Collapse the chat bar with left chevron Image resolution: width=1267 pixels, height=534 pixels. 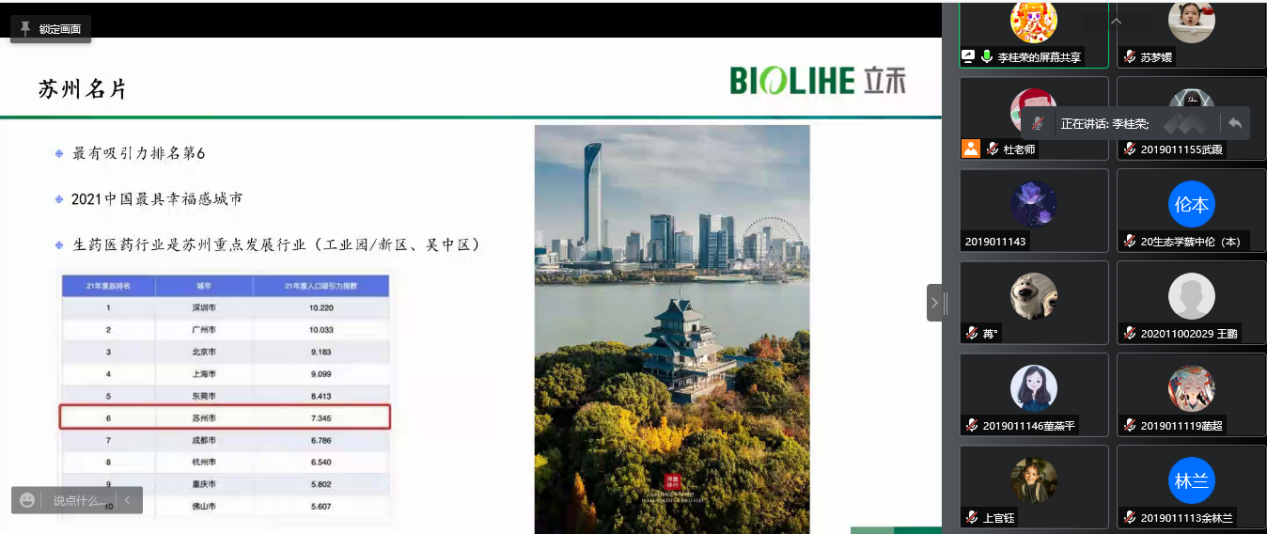pos(128,500)
